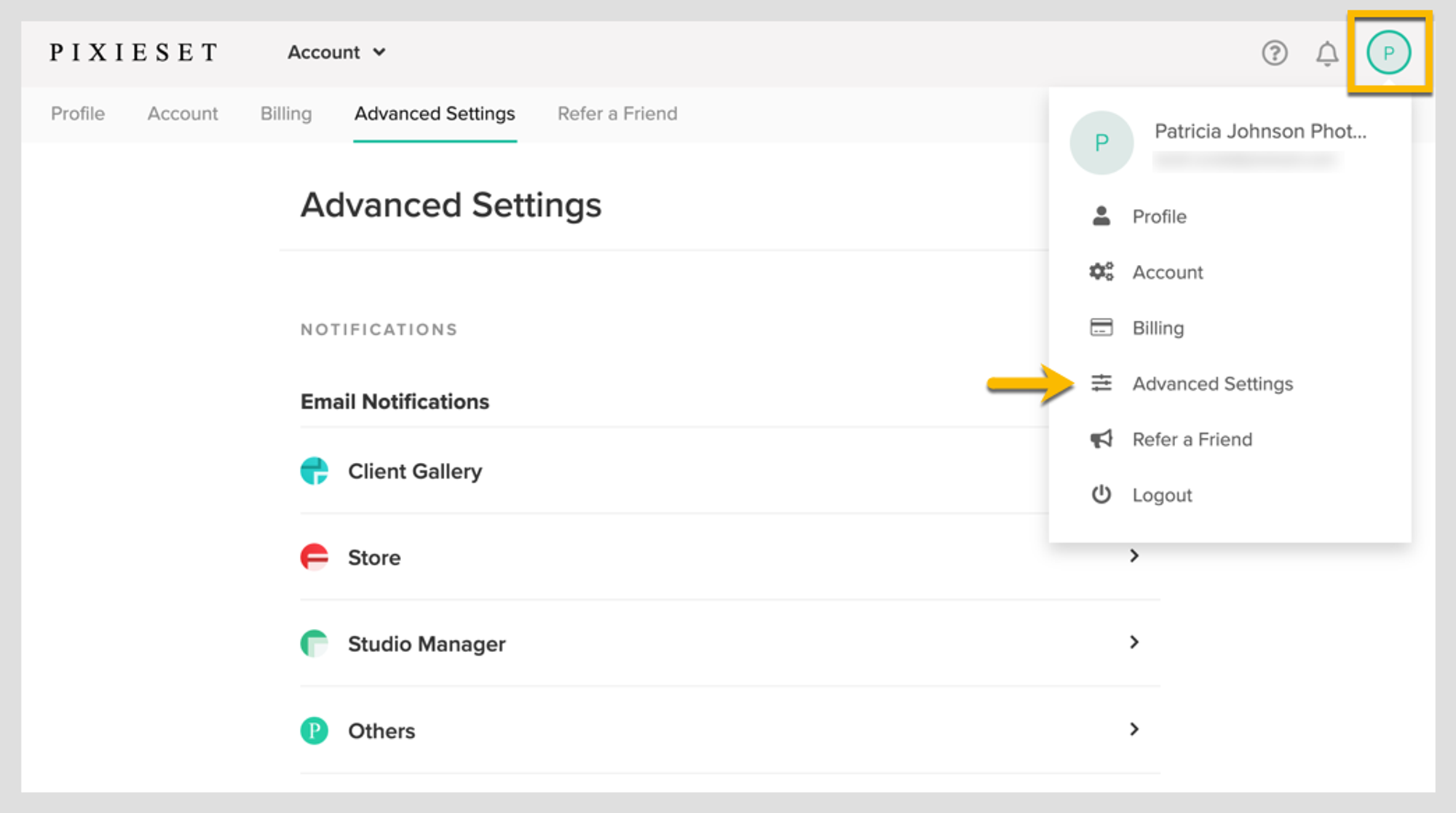1456x813 pixels.
Task: Open Client Gallery email notifications
Action: tap(730, 471)
